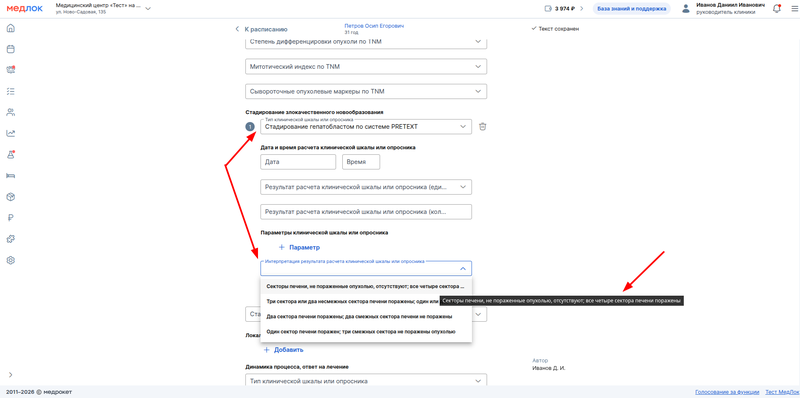Focus the Дата input field
Screen dimensions: 800x398
298,162
